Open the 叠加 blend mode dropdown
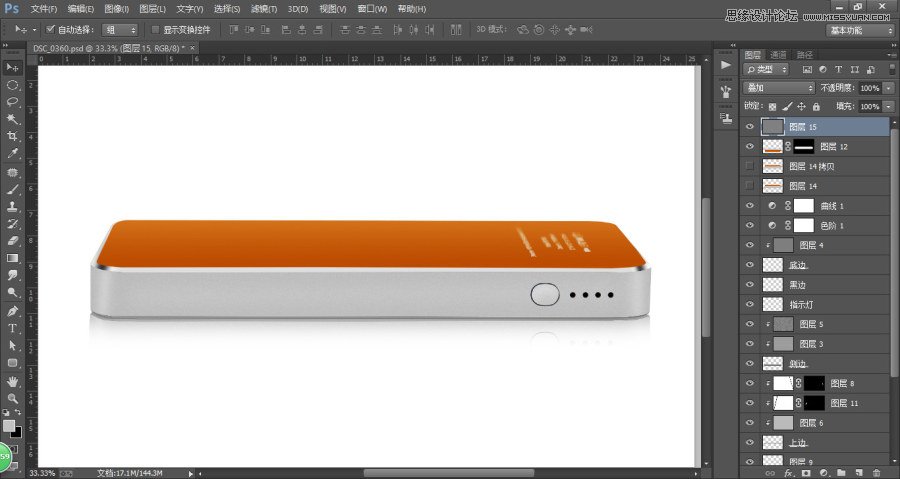900x479 pixels. point(778,88)
